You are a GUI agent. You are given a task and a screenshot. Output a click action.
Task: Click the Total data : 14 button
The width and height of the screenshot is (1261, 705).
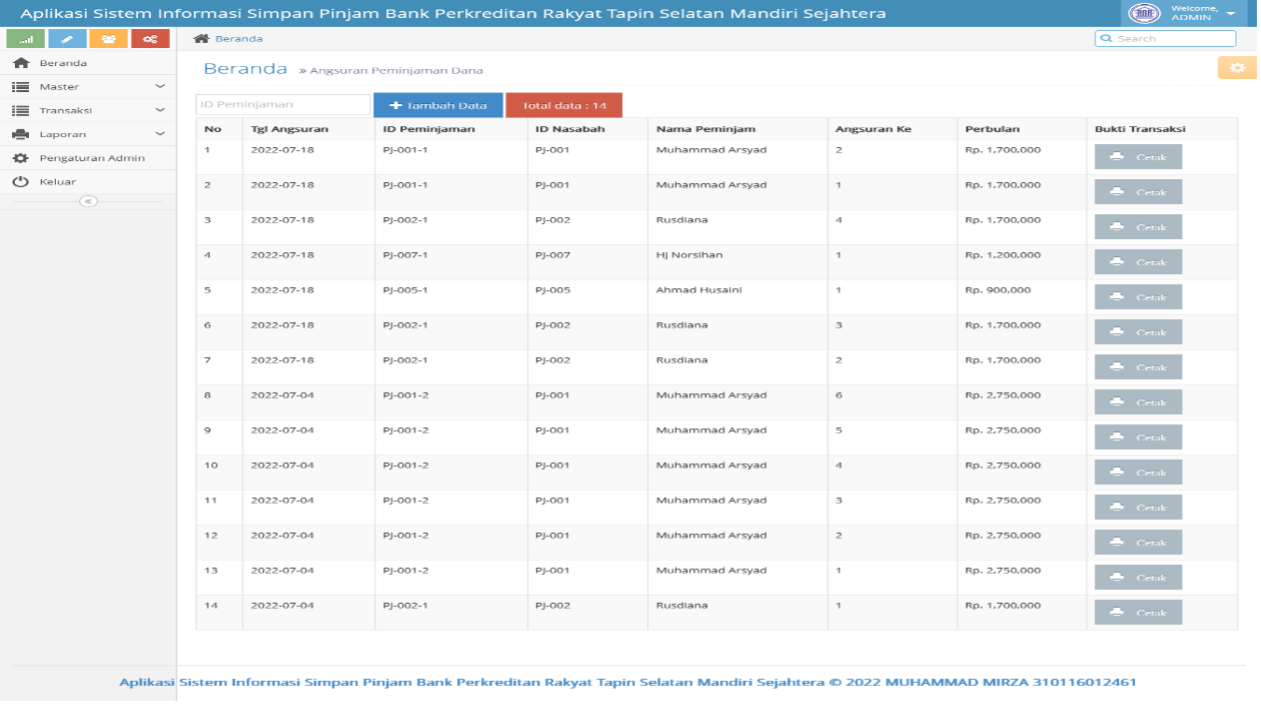(x=564, y=105)
